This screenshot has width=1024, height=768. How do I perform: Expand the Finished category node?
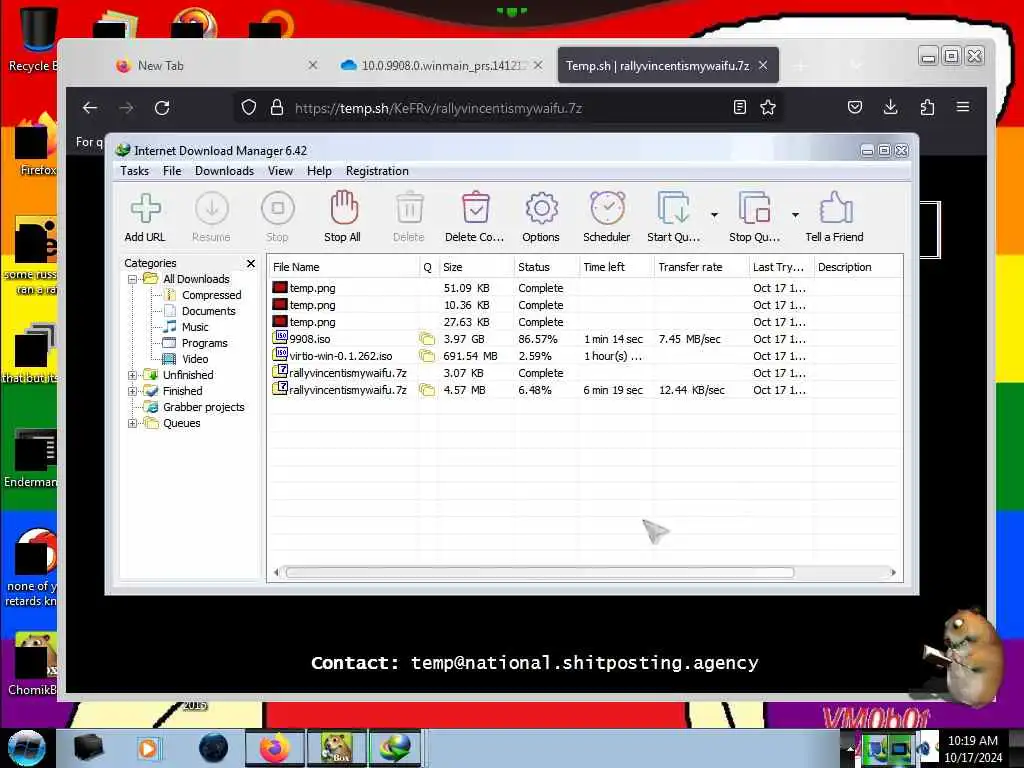(133, 391)
